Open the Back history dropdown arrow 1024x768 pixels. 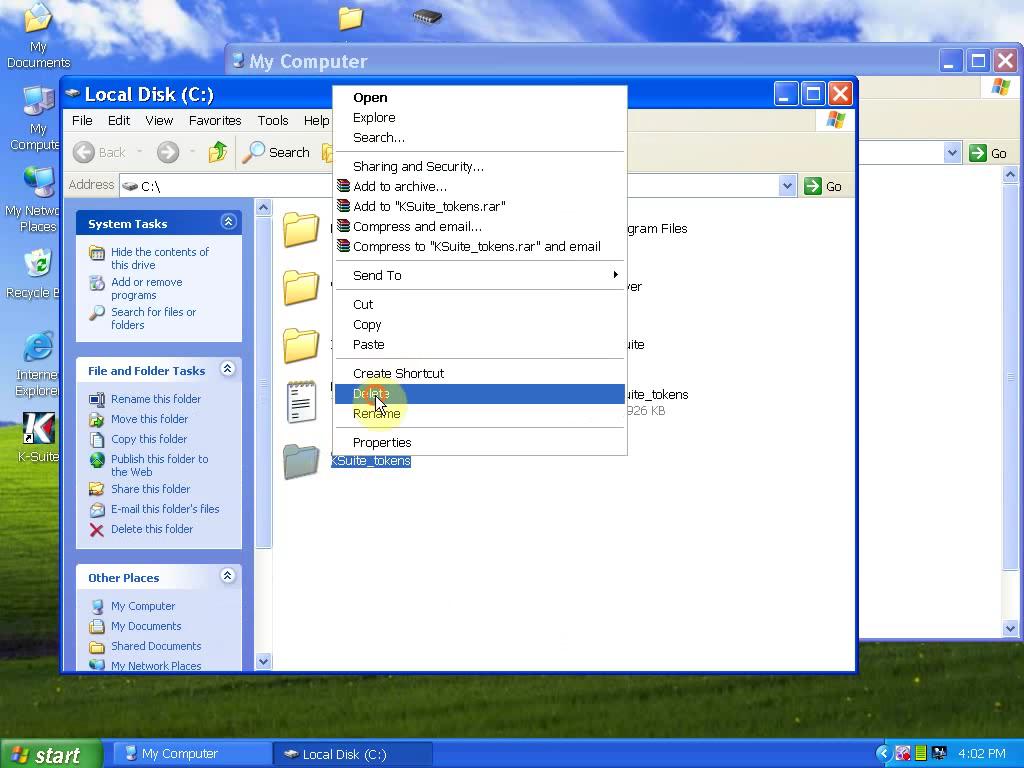[x=139, y=153]
